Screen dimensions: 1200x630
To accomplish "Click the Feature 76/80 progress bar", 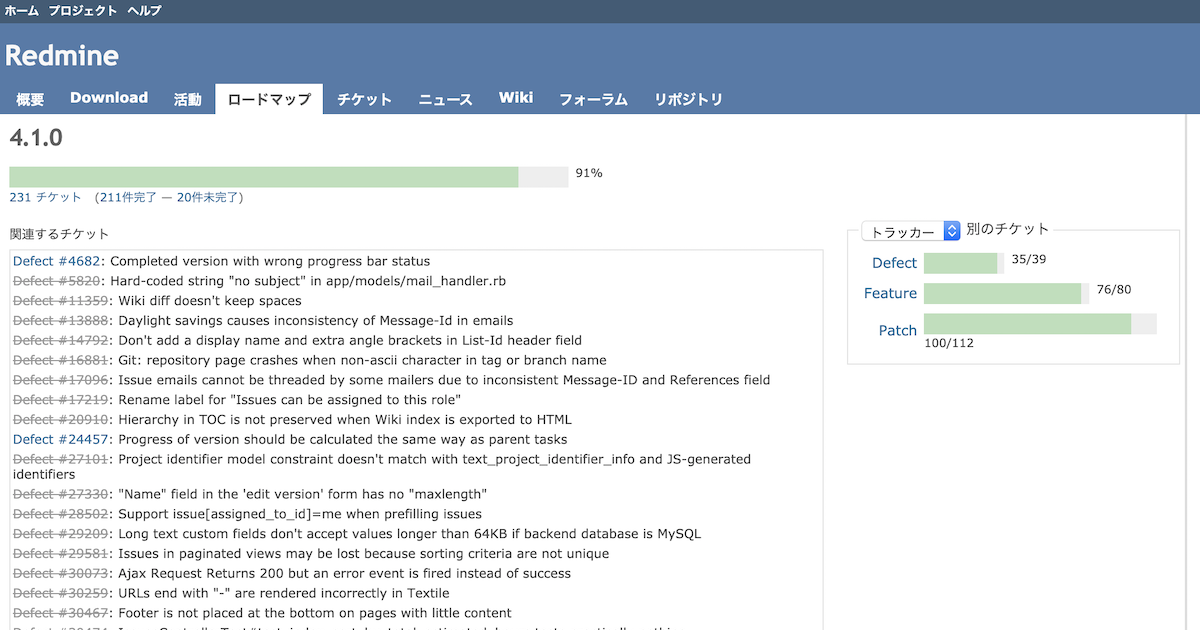I will click(x=1006, y=293).
